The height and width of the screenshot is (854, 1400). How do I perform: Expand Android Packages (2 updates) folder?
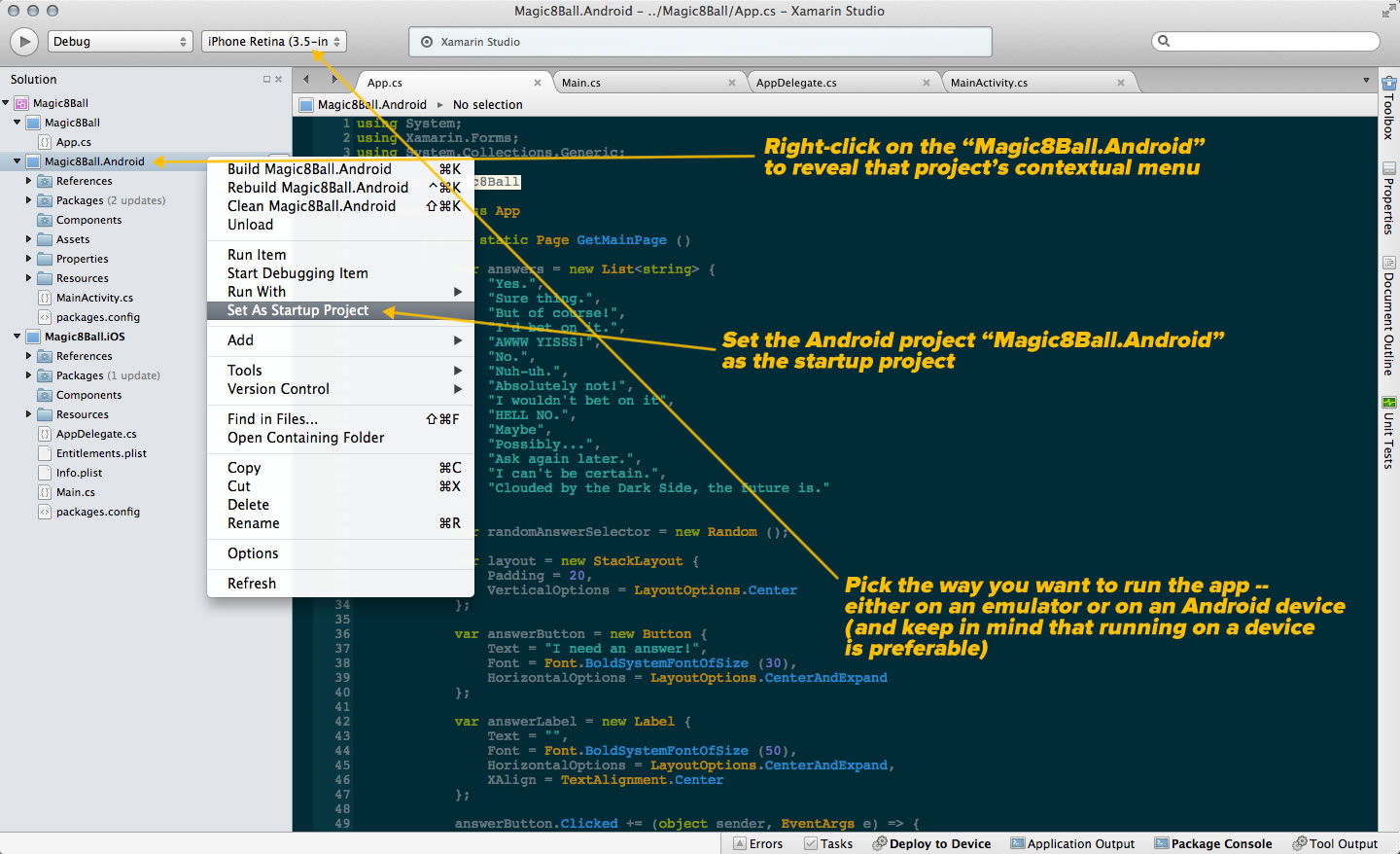pyautogui.click(x=29, y=200)
